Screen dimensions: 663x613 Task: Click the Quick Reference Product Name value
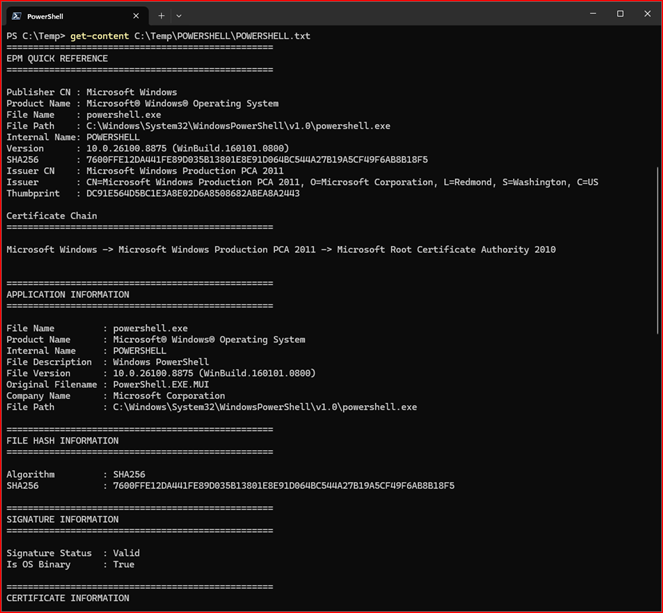pyautogui.click(x=182, y=104)
